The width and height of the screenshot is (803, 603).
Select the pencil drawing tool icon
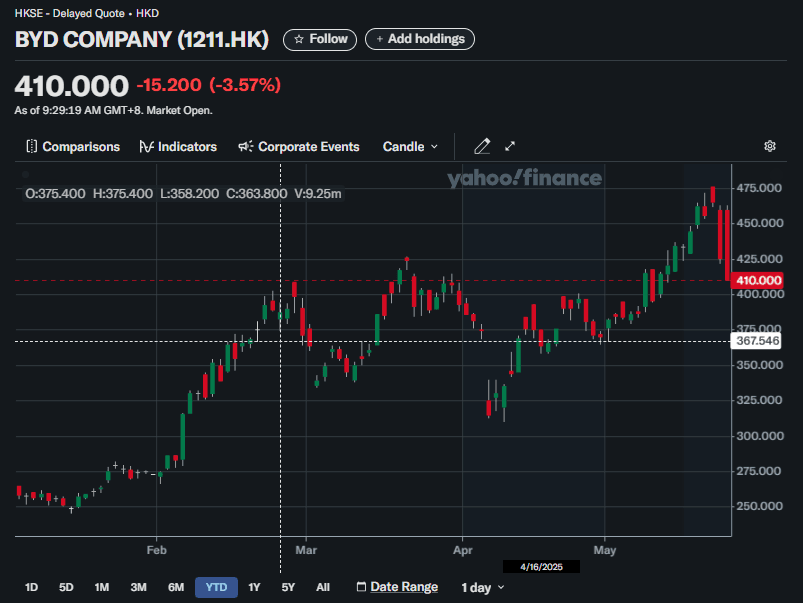coord(482,147)
